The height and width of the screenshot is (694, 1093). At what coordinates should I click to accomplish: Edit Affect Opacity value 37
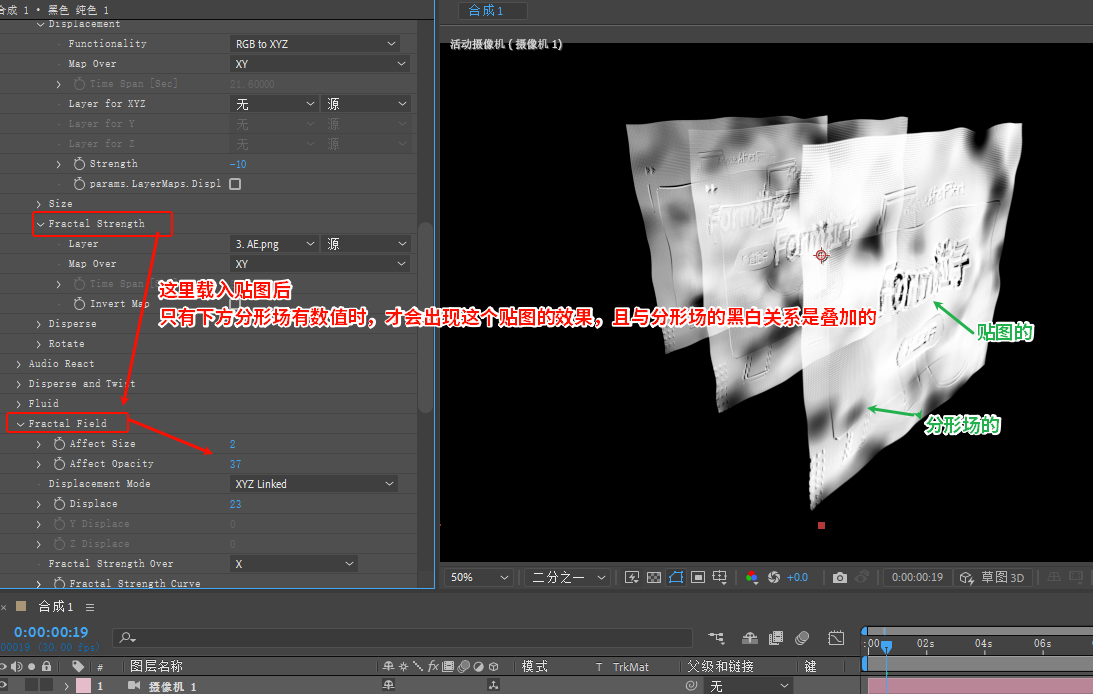click(x=236, y=464)
